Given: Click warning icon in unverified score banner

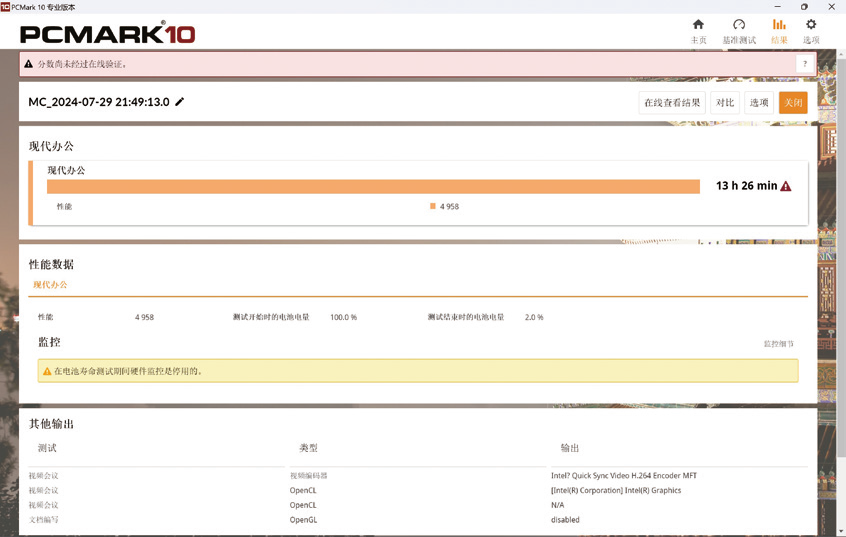Looking at the screenshot, I should pyautogui.click(x=29, y=64).
